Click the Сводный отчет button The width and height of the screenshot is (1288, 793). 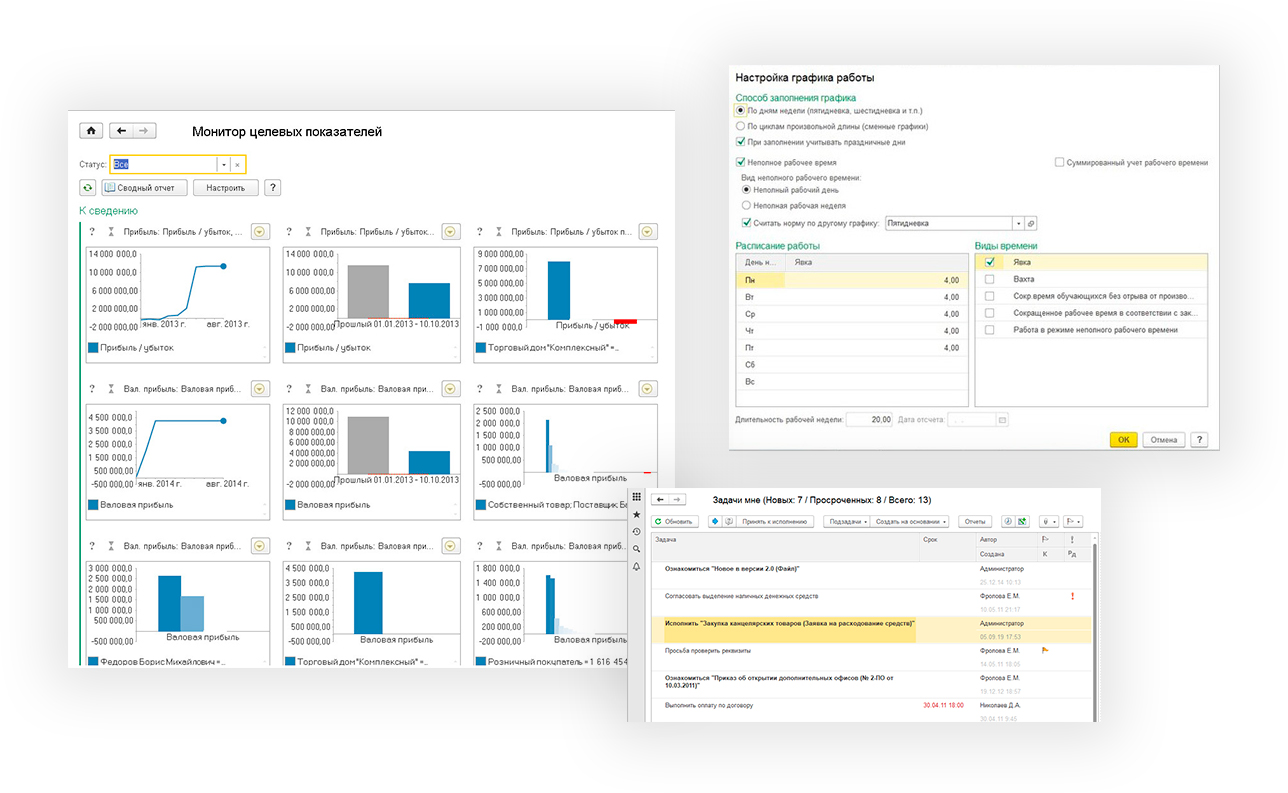[145, 188]
